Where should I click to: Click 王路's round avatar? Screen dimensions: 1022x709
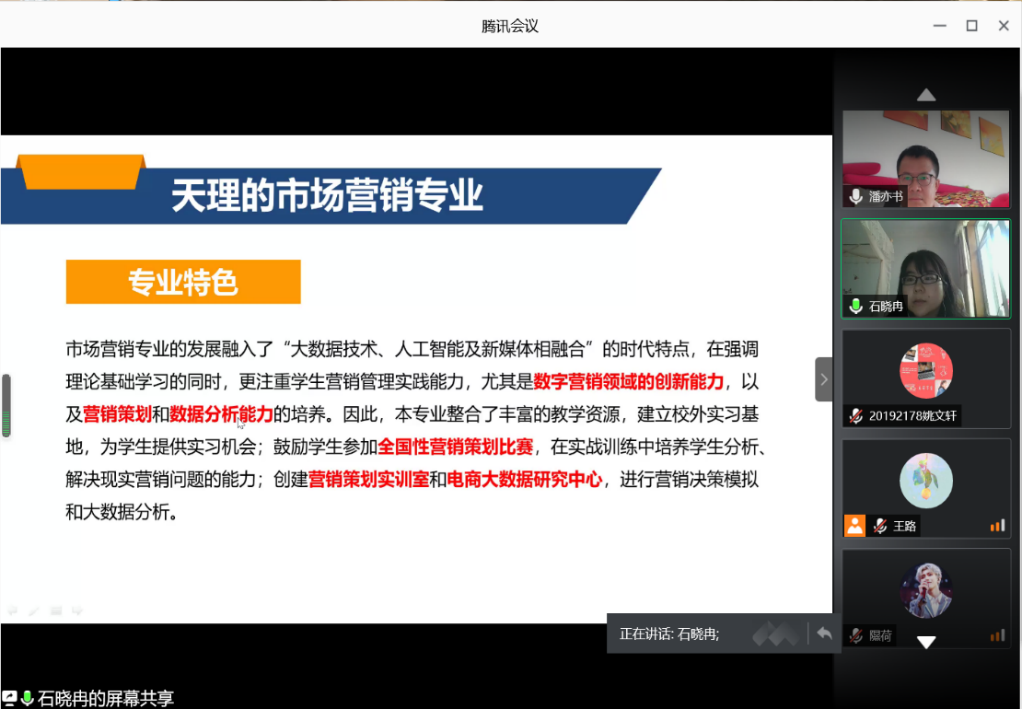(x=925, y=480)
